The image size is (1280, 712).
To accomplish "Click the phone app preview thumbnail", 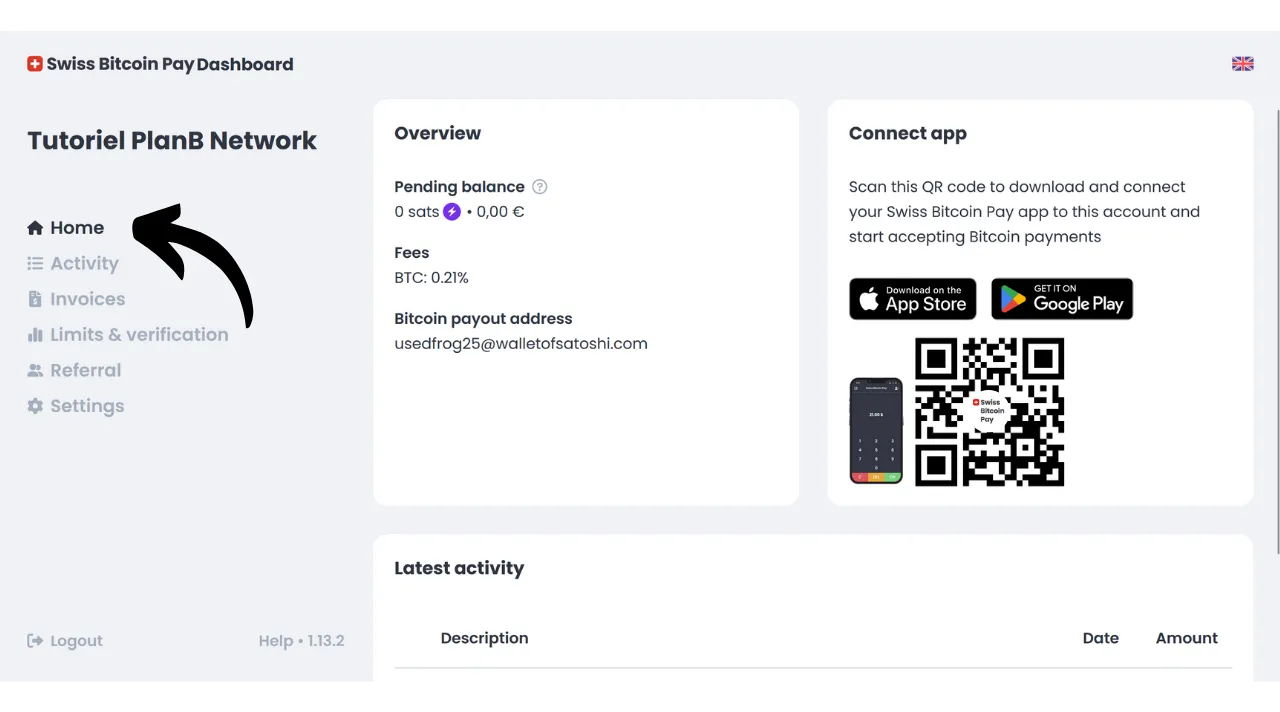I will [x=876, y=428].
